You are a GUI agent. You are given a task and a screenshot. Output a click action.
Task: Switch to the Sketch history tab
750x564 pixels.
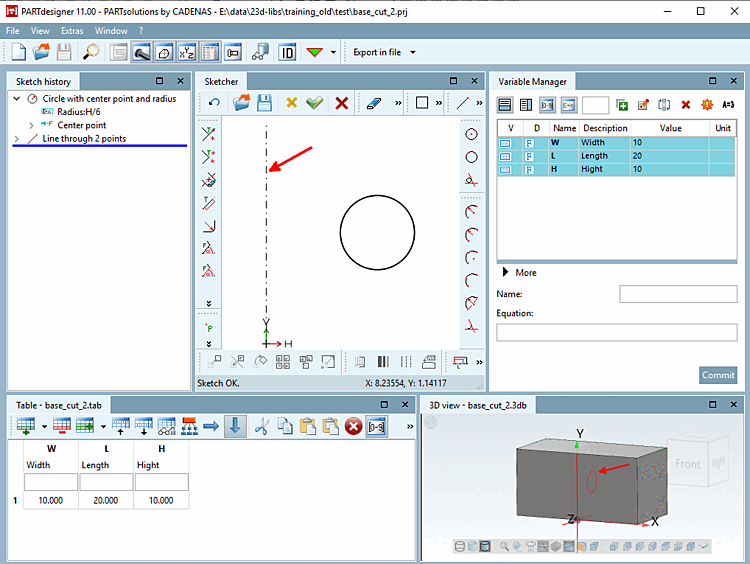(43, 81)
